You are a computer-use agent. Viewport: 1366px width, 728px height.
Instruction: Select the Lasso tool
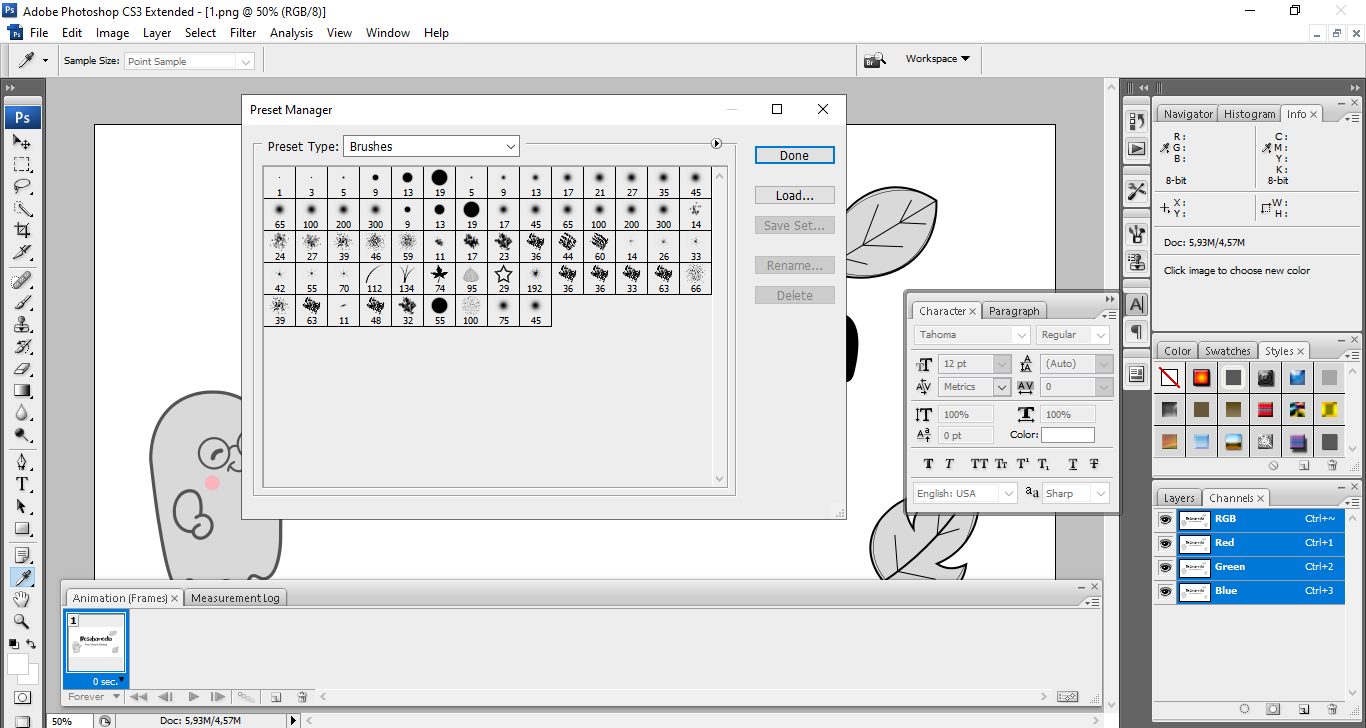click(x=22, y=186)
